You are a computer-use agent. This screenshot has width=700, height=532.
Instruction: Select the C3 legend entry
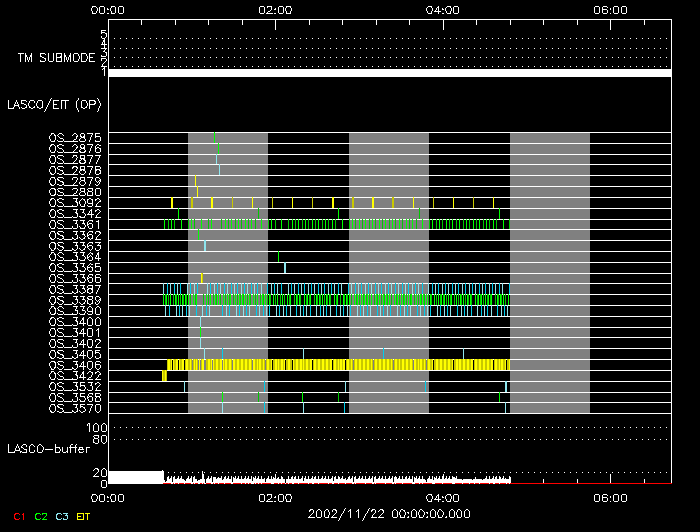coord(64,515)
